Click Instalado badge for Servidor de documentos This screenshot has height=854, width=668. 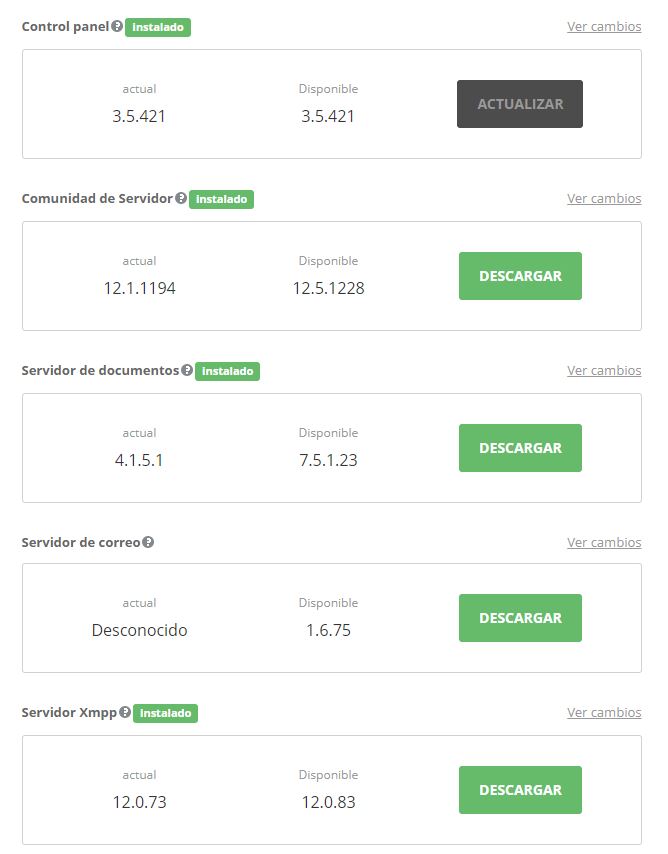tap(227, 371)
